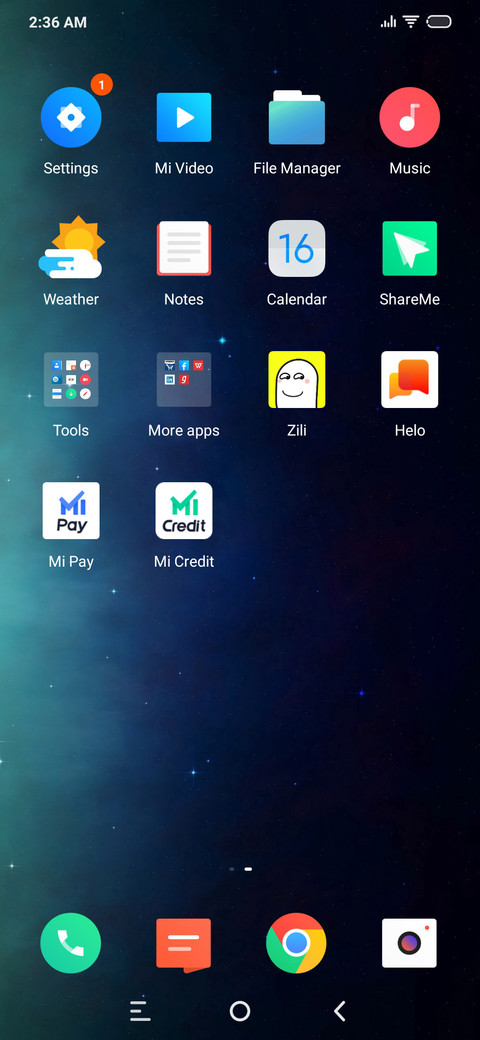This screenshot has height=1040, width=480.
Task: Open the Messages app in dock
Action: click(184, 944)
